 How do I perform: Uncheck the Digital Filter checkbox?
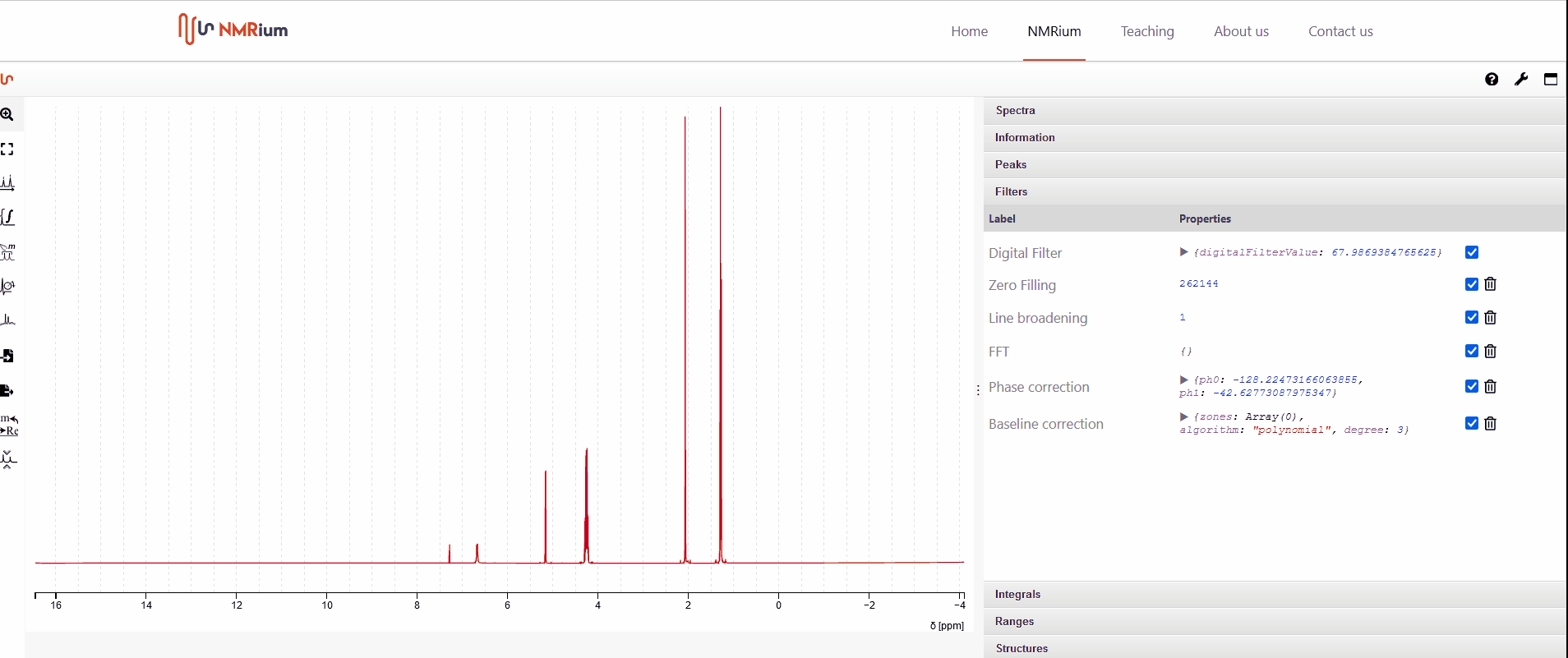[x=1472, y=252]
